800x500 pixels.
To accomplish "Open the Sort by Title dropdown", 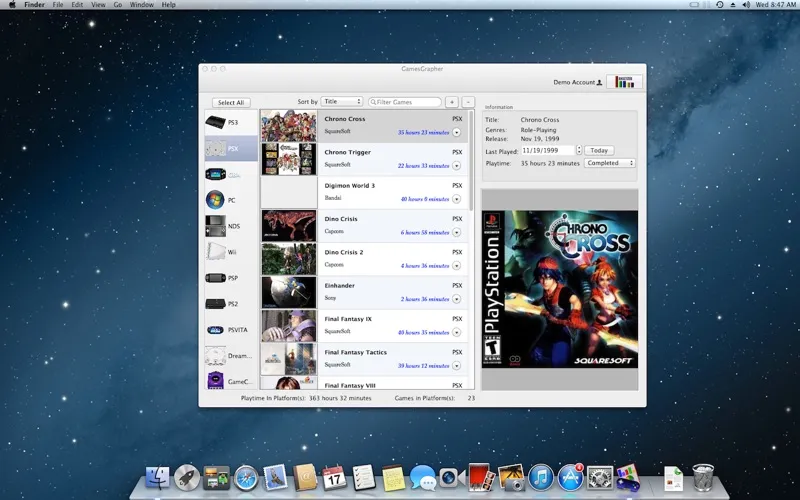I will [x=341, y=102].
